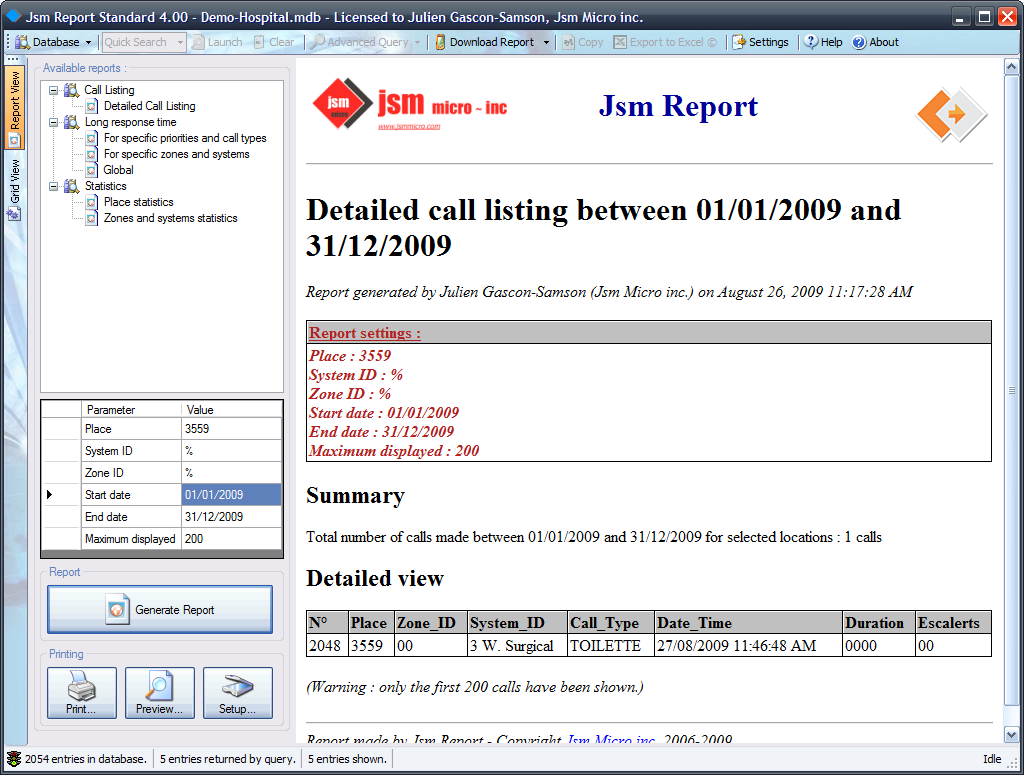
Task: Click Export to Excel
Action: tap(665, 42)
